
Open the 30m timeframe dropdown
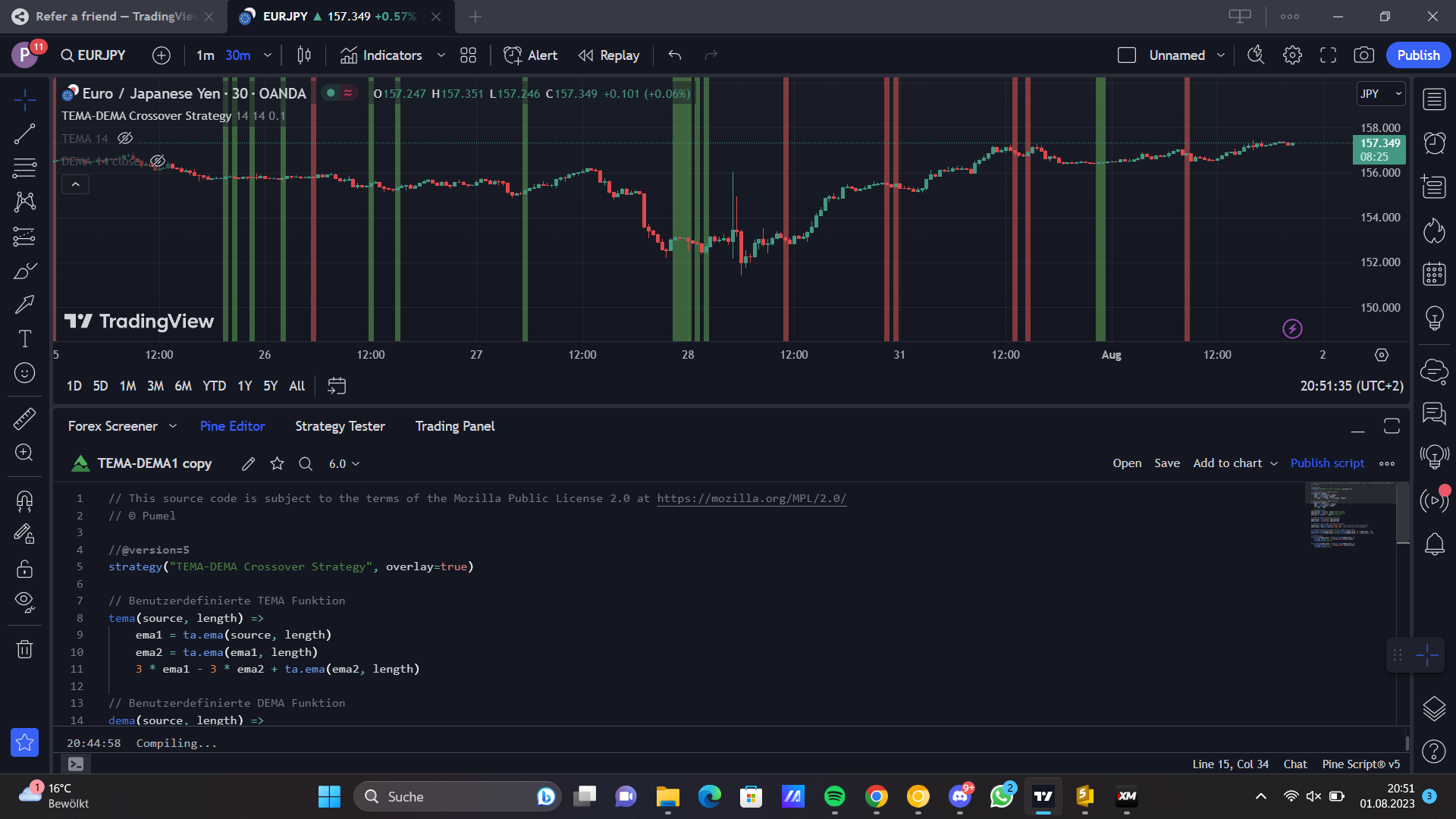click(267, 55)
